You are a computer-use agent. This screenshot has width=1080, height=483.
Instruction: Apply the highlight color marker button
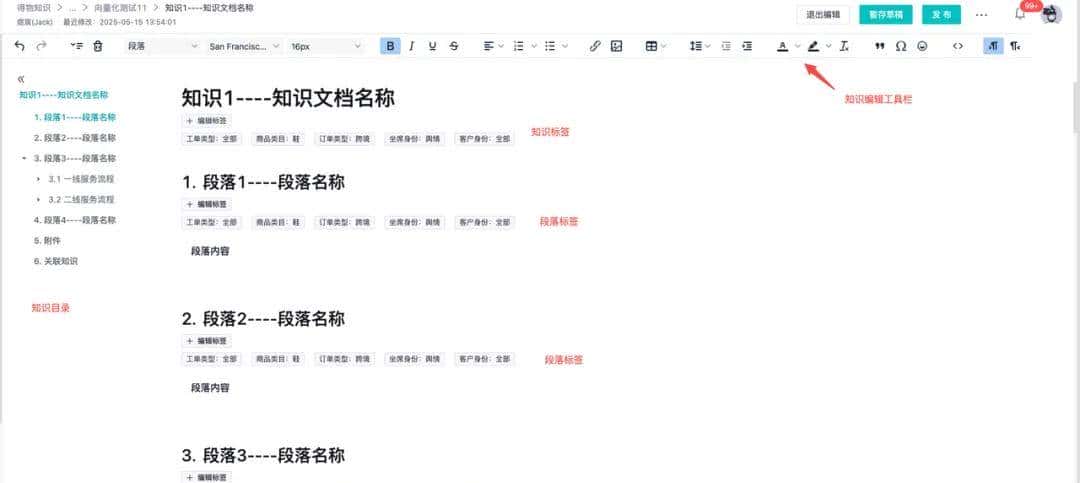[x=813, y=46]
